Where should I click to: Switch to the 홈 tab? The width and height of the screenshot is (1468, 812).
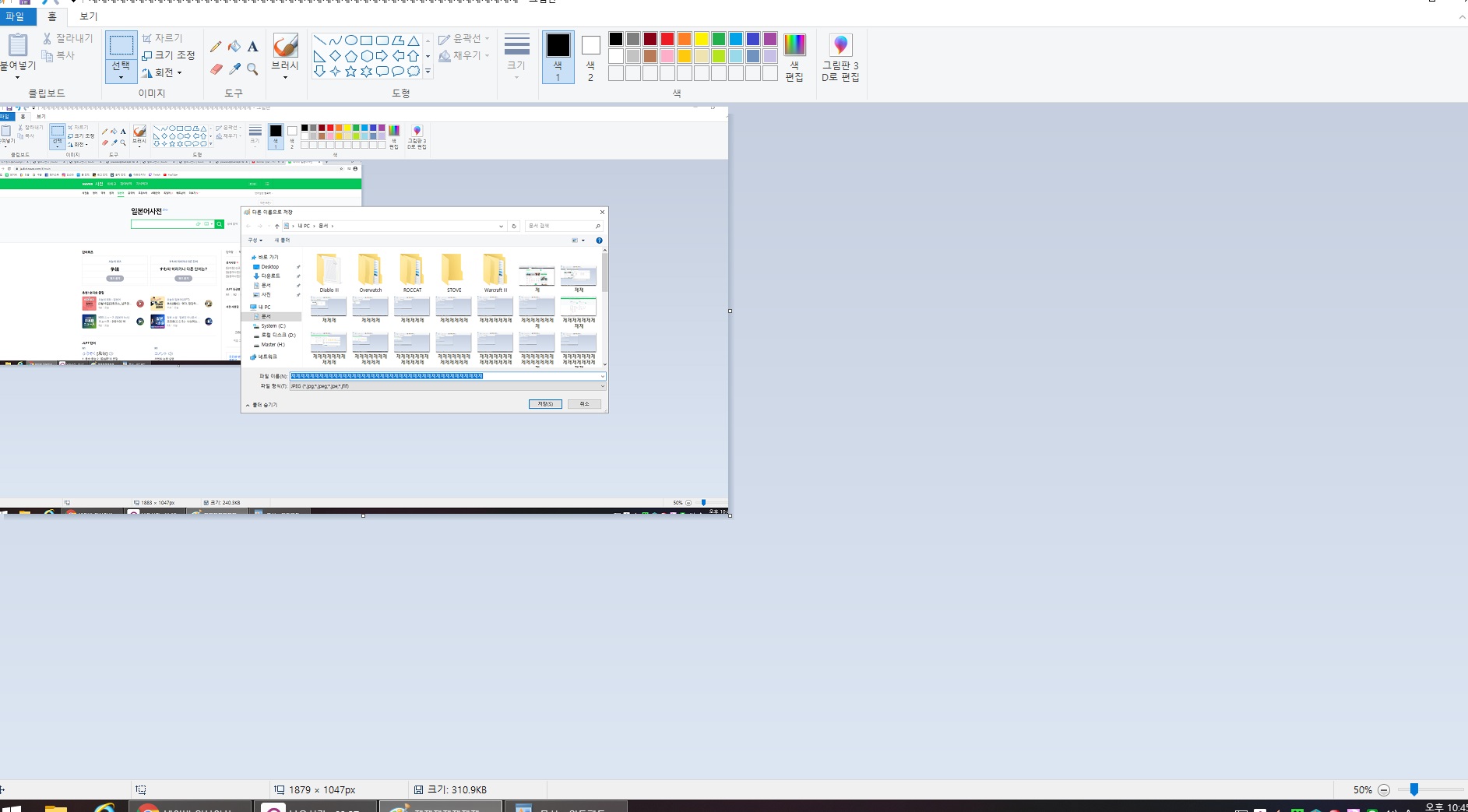click(52, 16)
